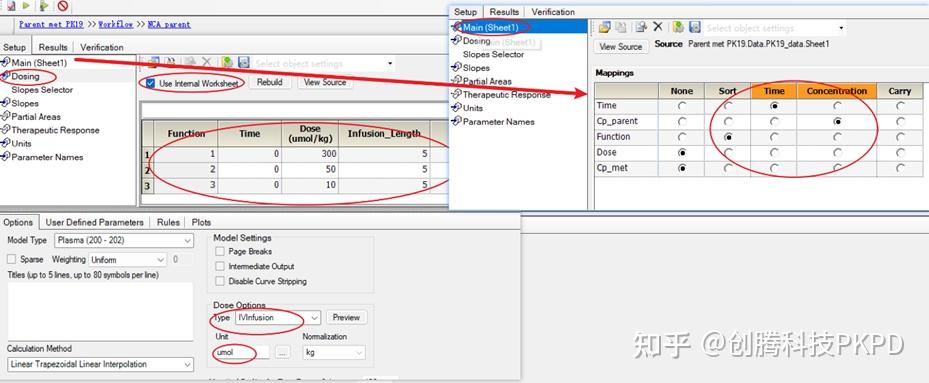
Task: Switch to Verification tab in Mappings window
Action: (553, 11)
